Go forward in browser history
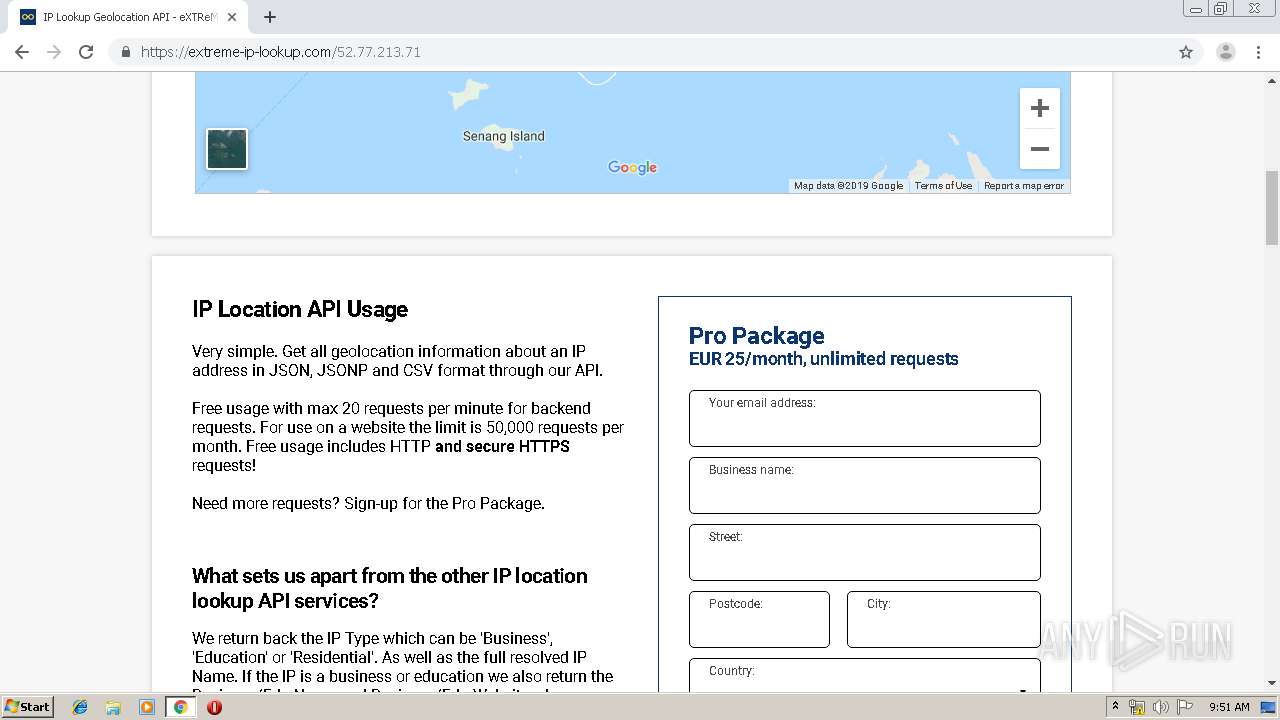Viewport: 1280px width, 720px height. pyautogui.click(x=54, y=52)
